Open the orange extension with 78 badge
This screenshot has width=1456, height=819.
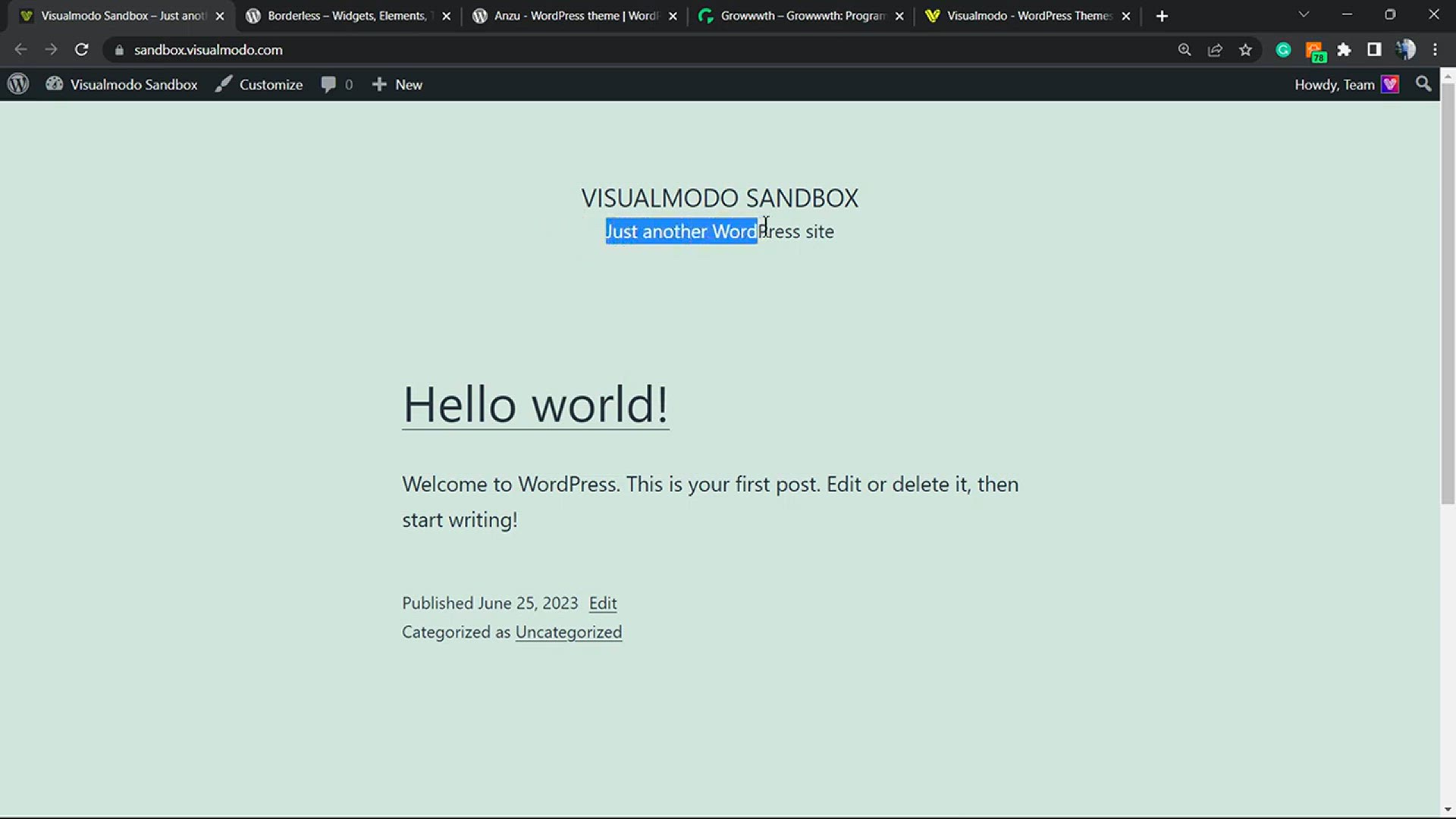(1315, 51)
